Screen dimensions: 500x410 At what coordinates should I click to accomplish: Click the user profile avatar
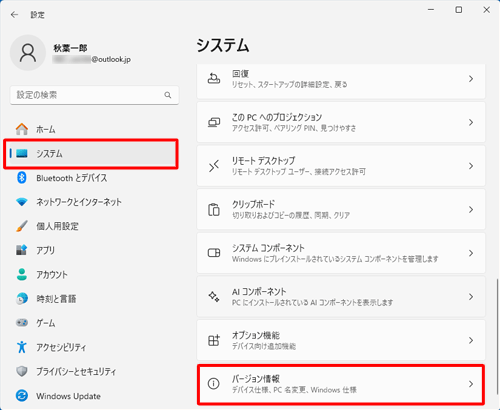pos(28,53)
